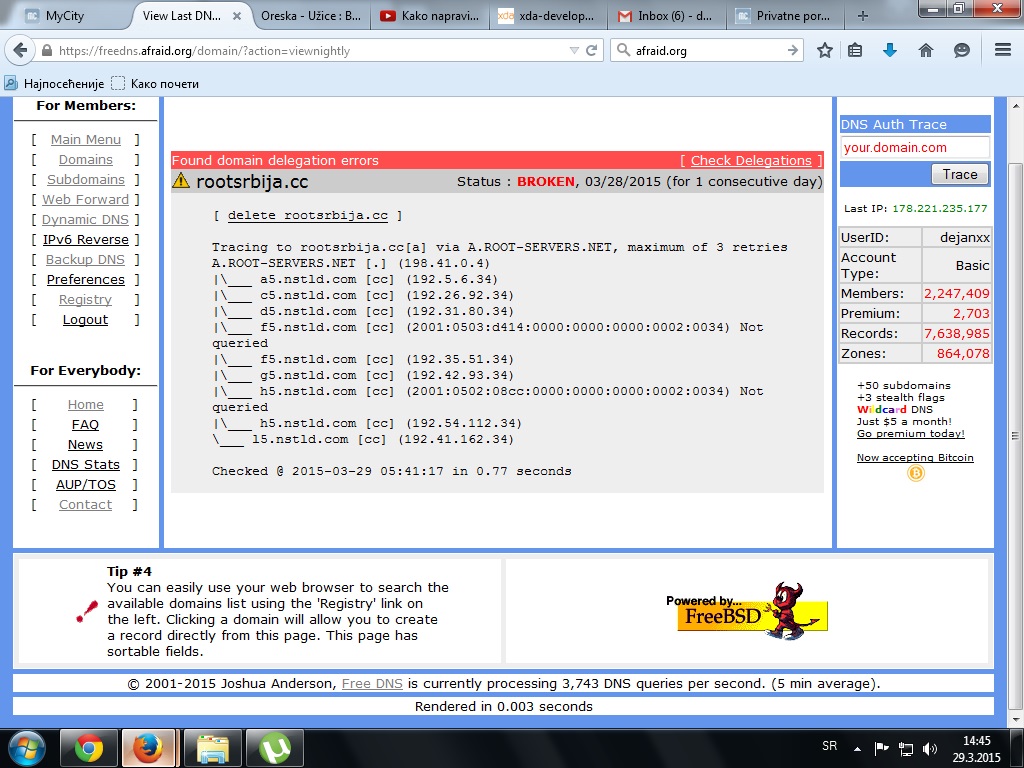Image resolution: width=1024 pixels, height=768 pixels.
Task: Show hidden tray icons arrow
Action: (857, 749)
